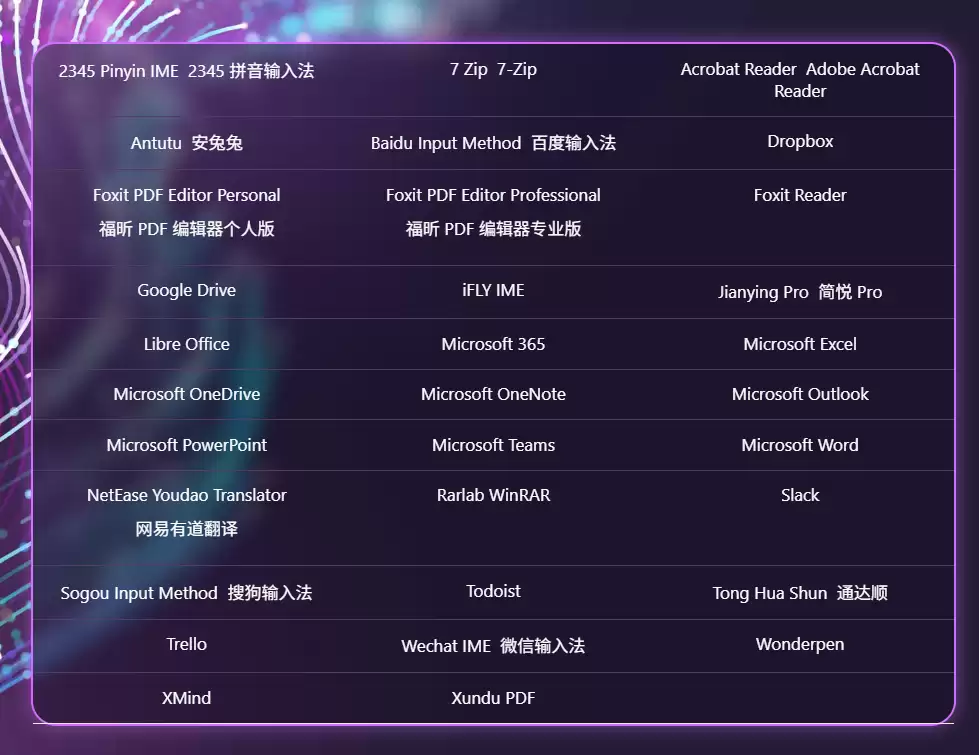Open the Adobe Acrobat Reader entry
The width and height of the screenshot is (979, 755).
[800, 80]
